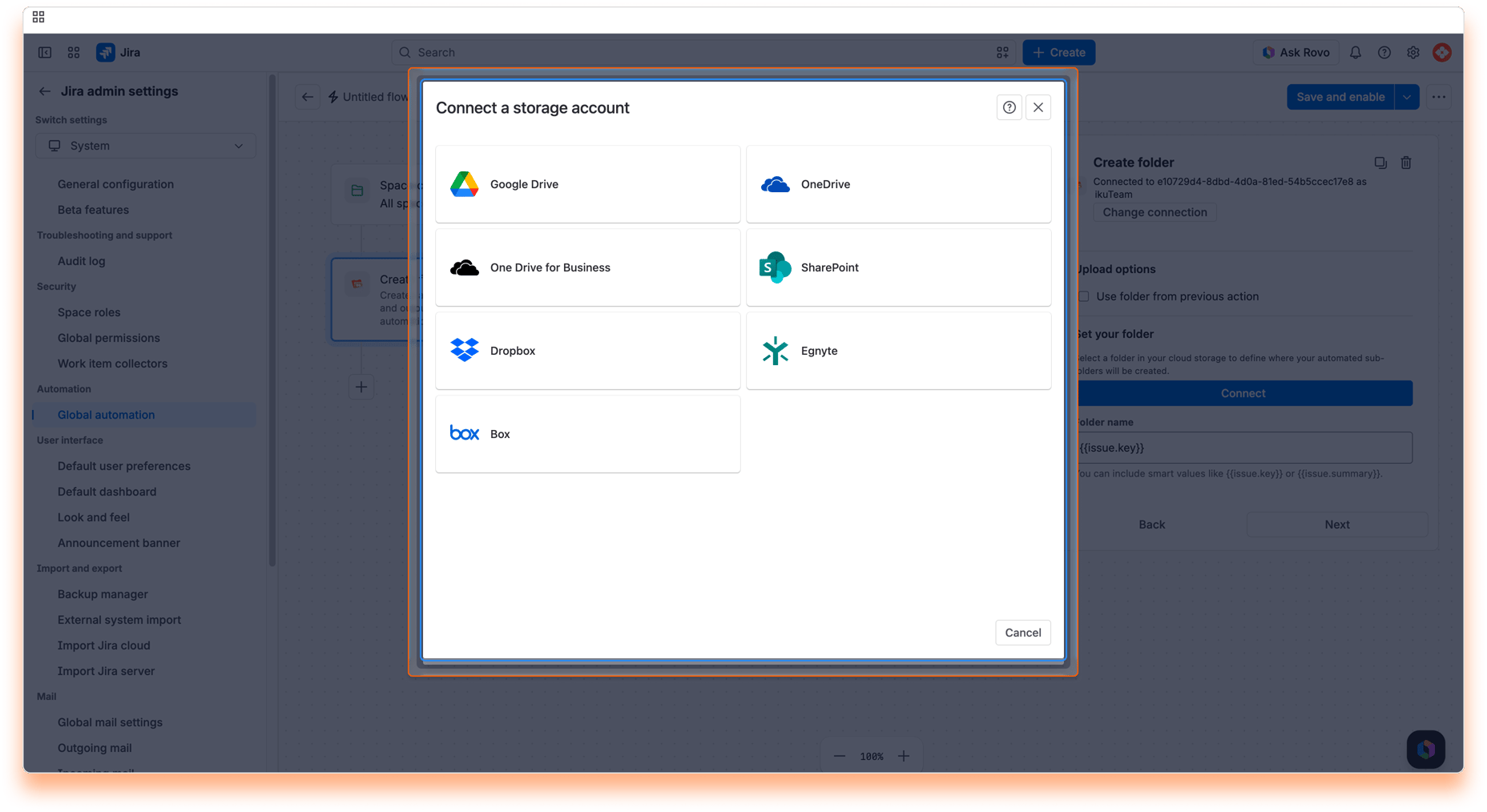Screen dimensions: 1487x812
Task: Open Ask Rovo assistant
Action: pyautogui.click(x=1295, y=53)
